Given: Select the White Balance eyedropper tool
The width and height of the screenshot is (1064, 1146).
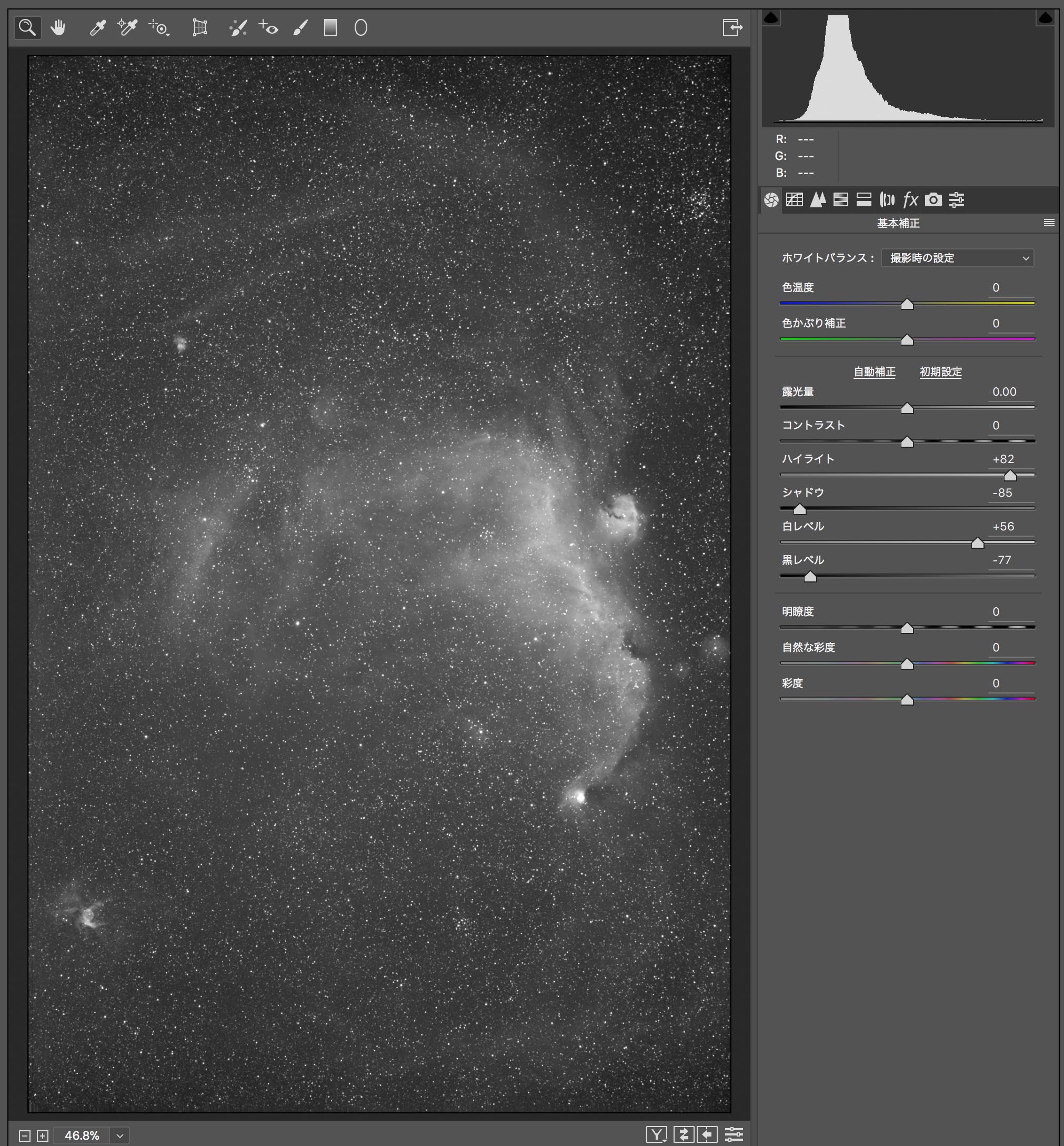Looking at the screenshot, I should pos(98,28).
